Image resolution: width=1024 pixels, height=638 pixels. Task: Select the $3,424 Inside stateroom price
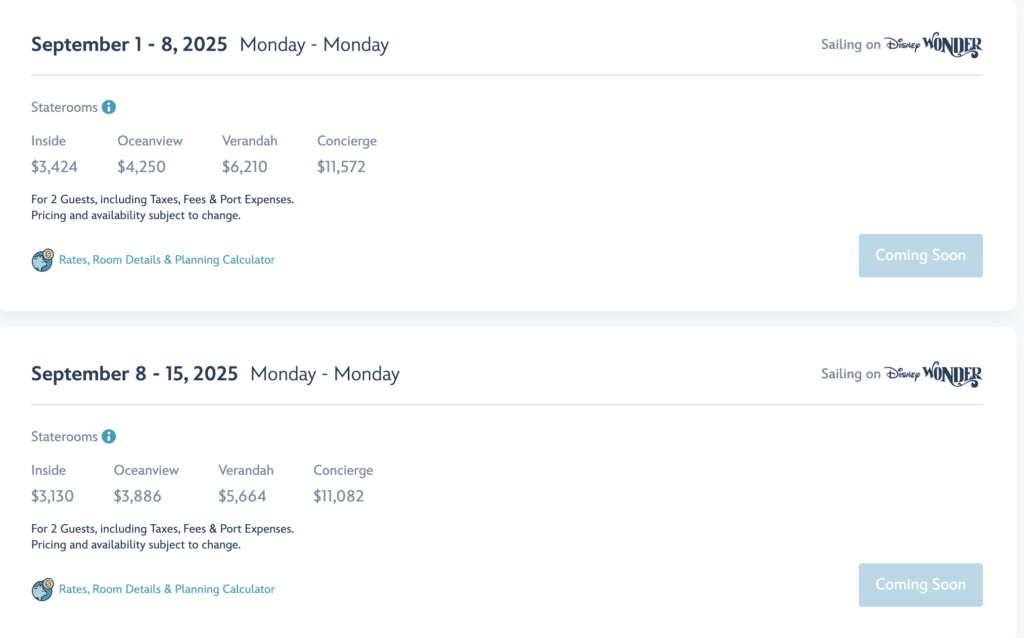[54, 167]
